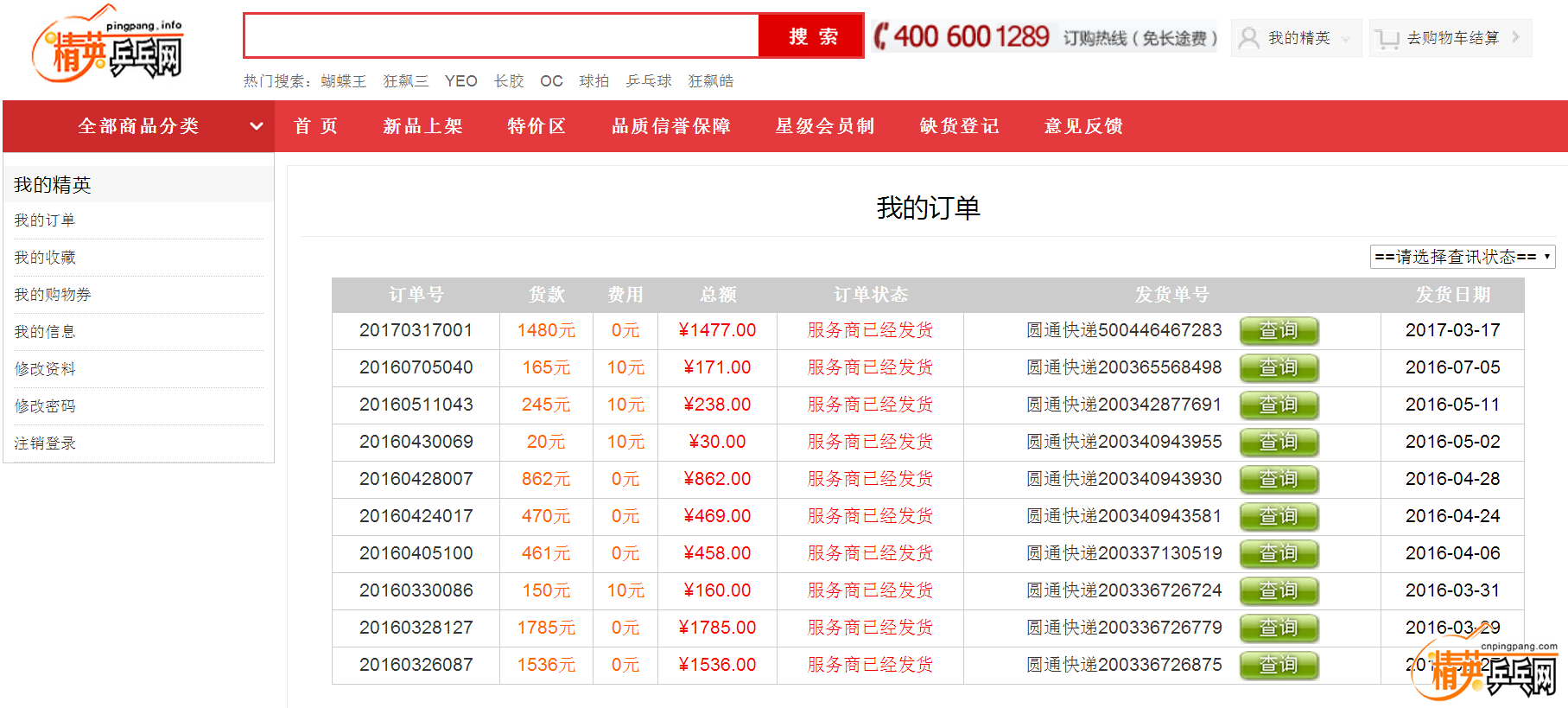
Task: Click 修改密码 in the left sidebar
Action: click(x=45, y=406)
